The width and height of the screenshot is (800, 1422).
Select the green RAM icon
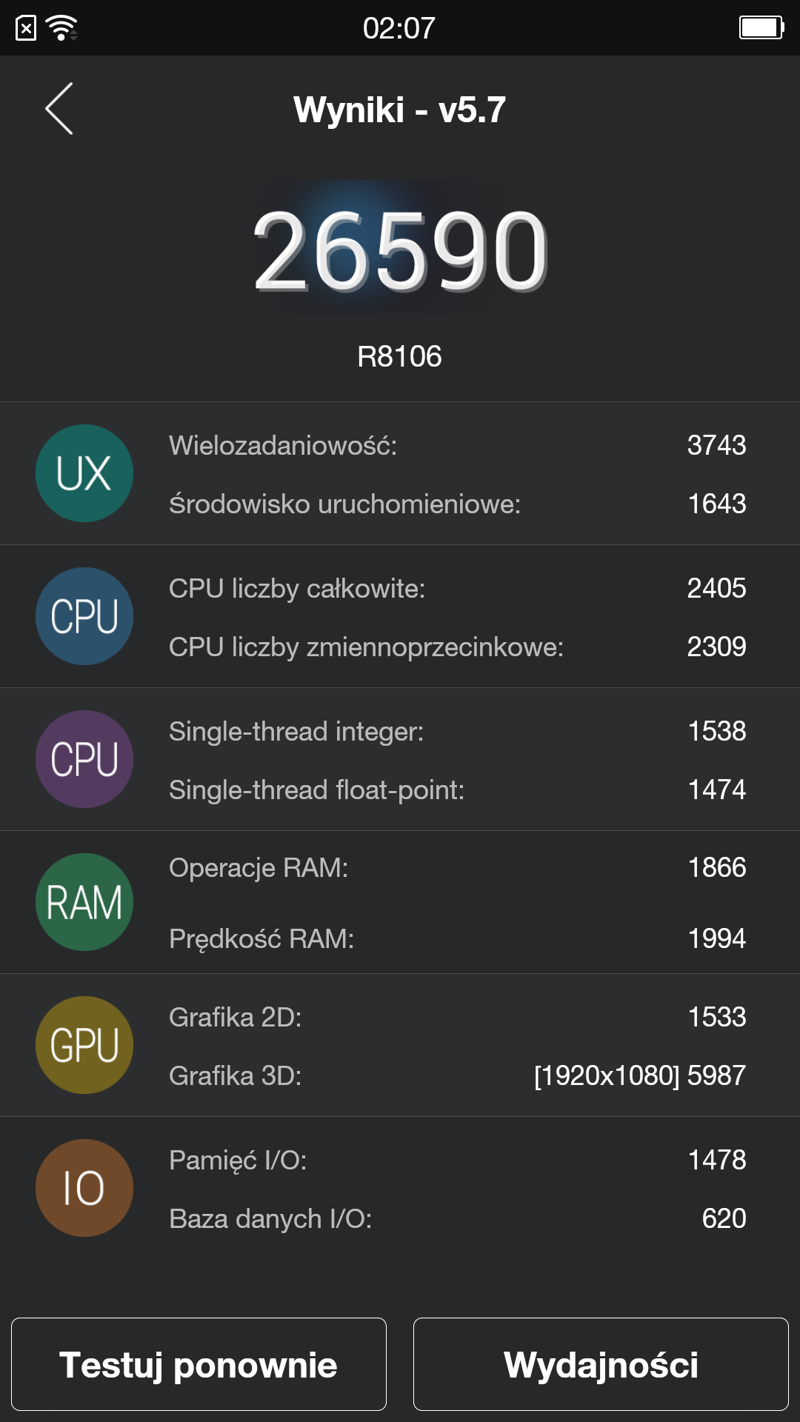click(x=84, y=902)
